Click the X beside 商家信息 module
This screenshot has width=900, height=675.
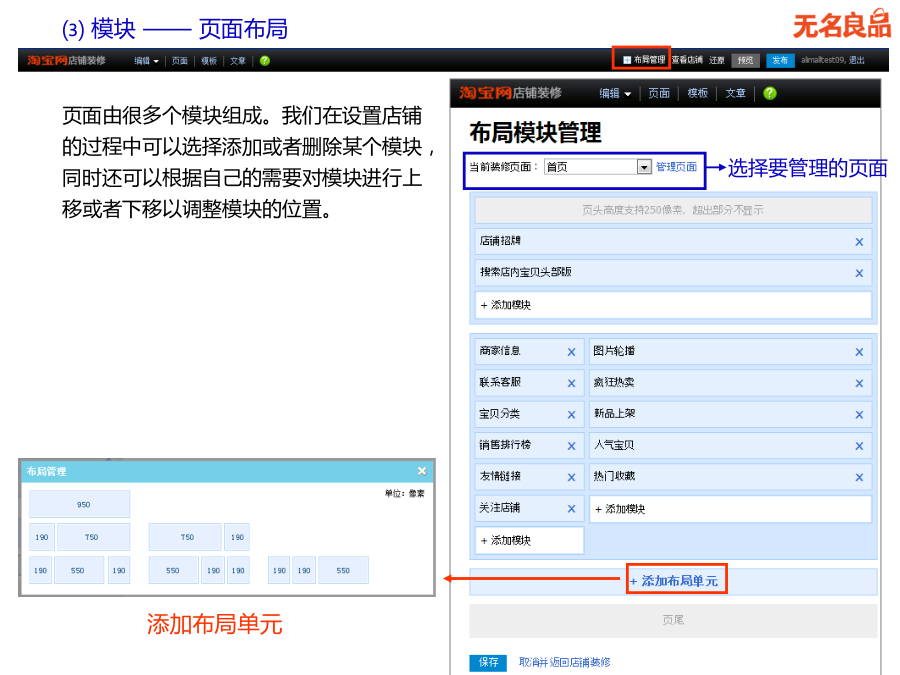click(571, 352)
